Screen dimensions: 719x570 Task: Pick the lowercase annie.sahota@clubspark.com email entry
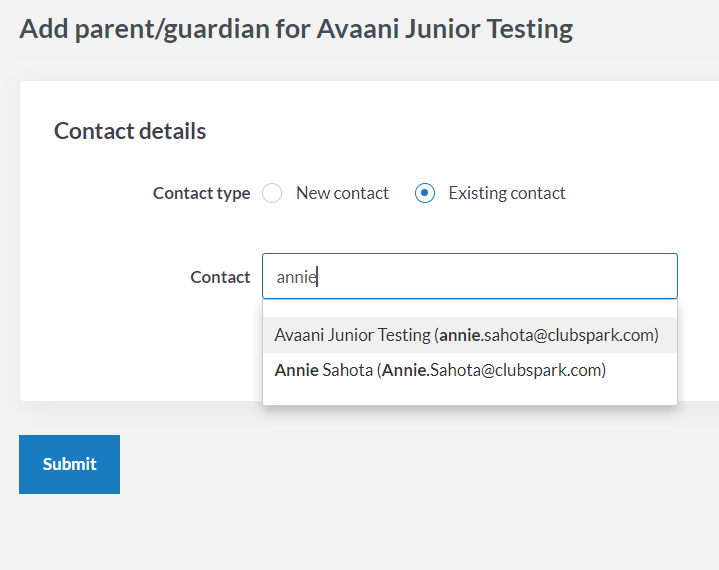(x=548, y=335)
